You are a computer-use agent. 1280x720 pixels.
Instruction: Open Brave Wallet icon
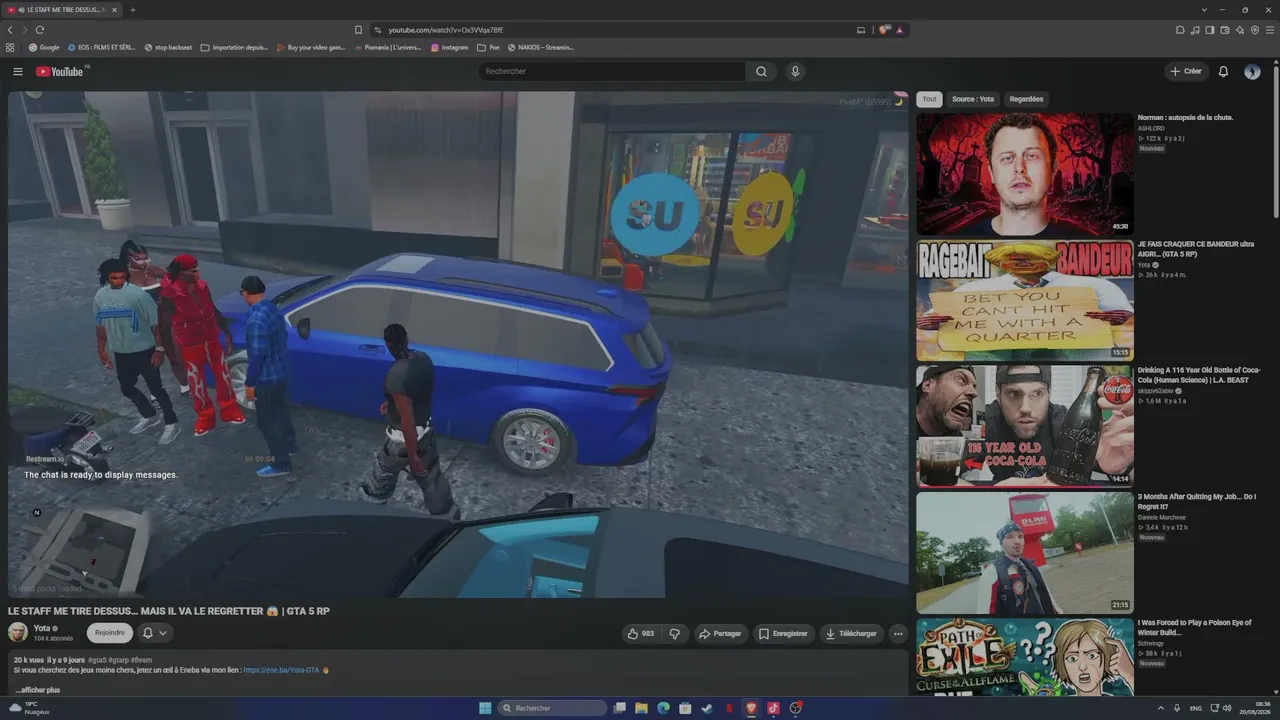(1225, 30)
